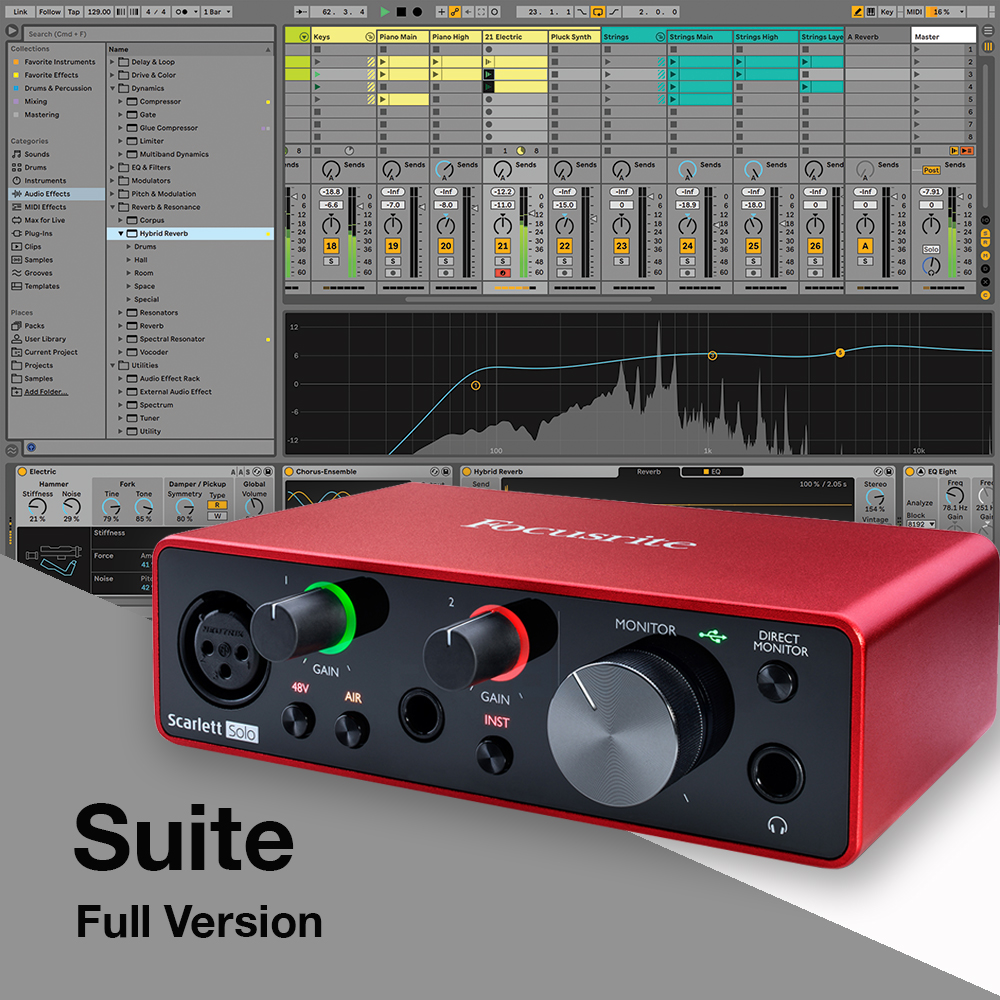Switch to the EQ tab in Hybrid Reverb
The image size is (1000, 1000).
(712, 472)
